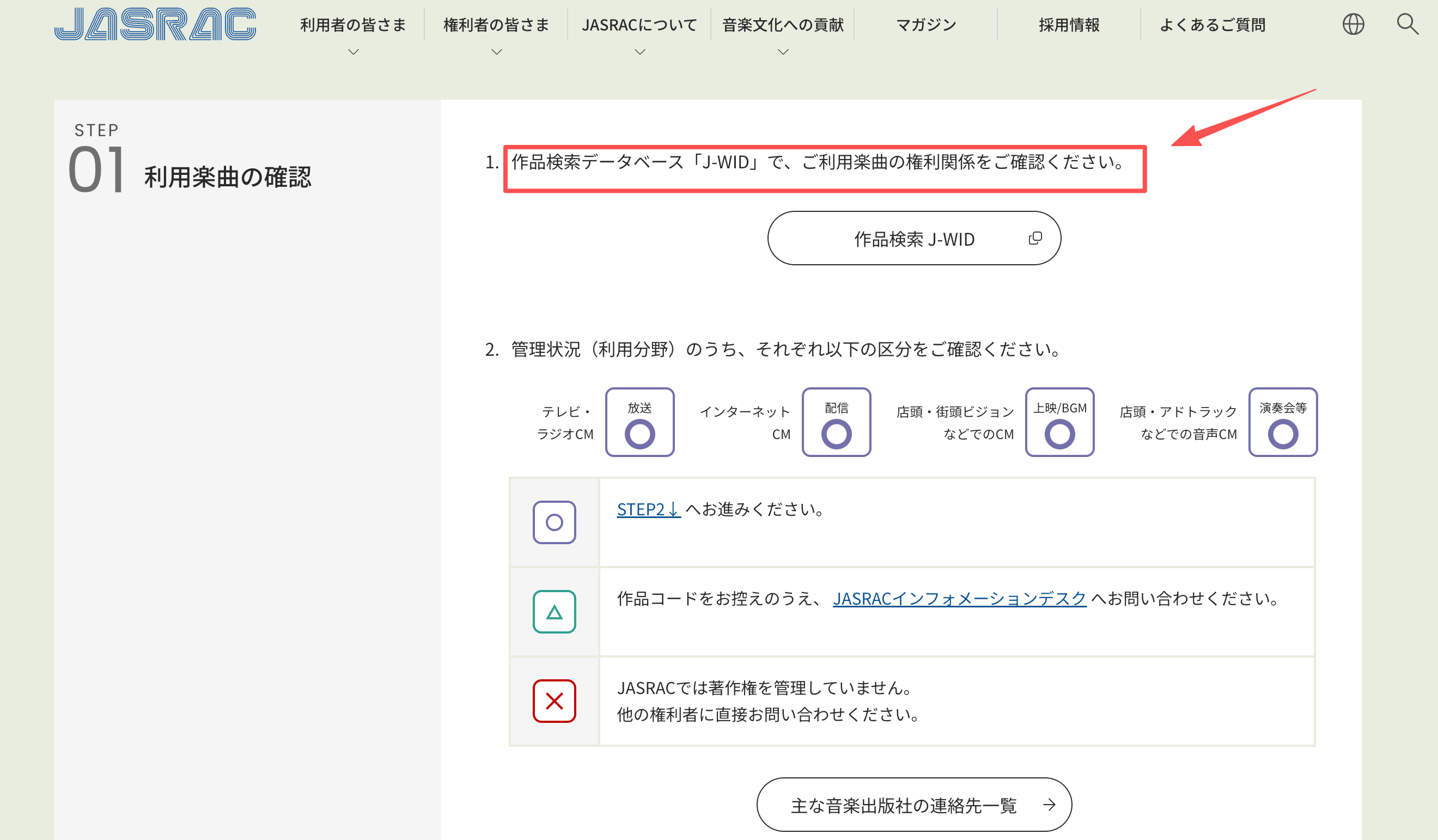Screen dimensions: 1438x840
Task: Open よくあるご質問 page
Action: 1212,25
